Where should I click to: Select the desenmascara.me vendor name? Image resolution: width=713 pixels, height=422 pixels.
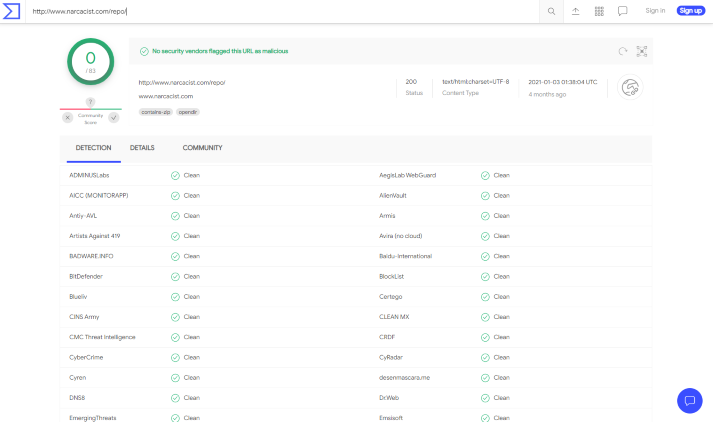coord(404,378)
